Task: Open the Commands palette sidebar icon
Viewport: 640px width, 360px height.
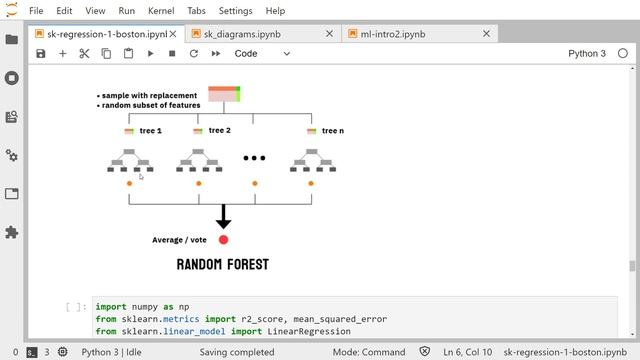Action: click(12, 117)
